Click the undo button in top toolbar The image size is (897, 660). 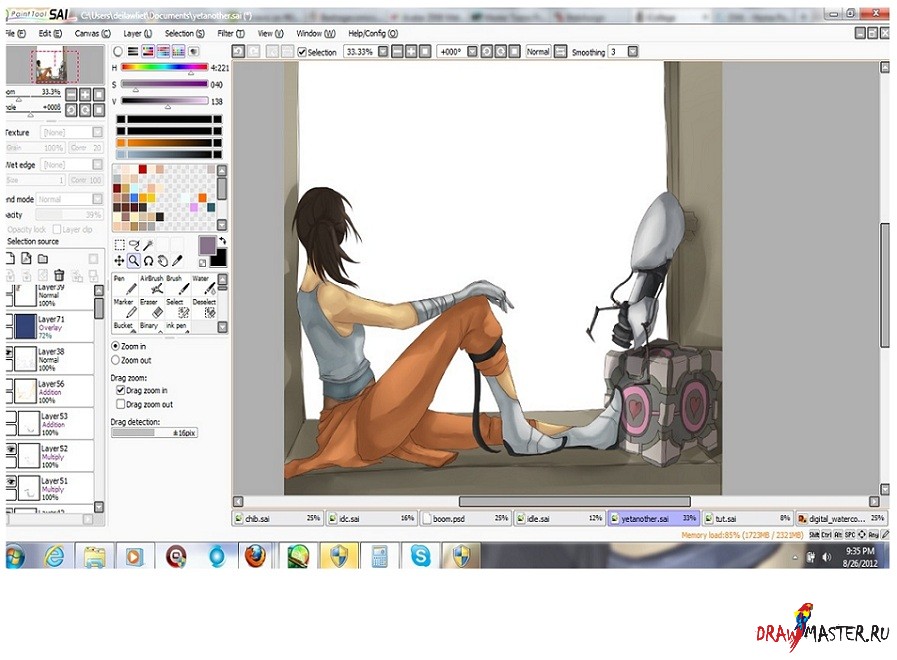(x=238, y=51)
